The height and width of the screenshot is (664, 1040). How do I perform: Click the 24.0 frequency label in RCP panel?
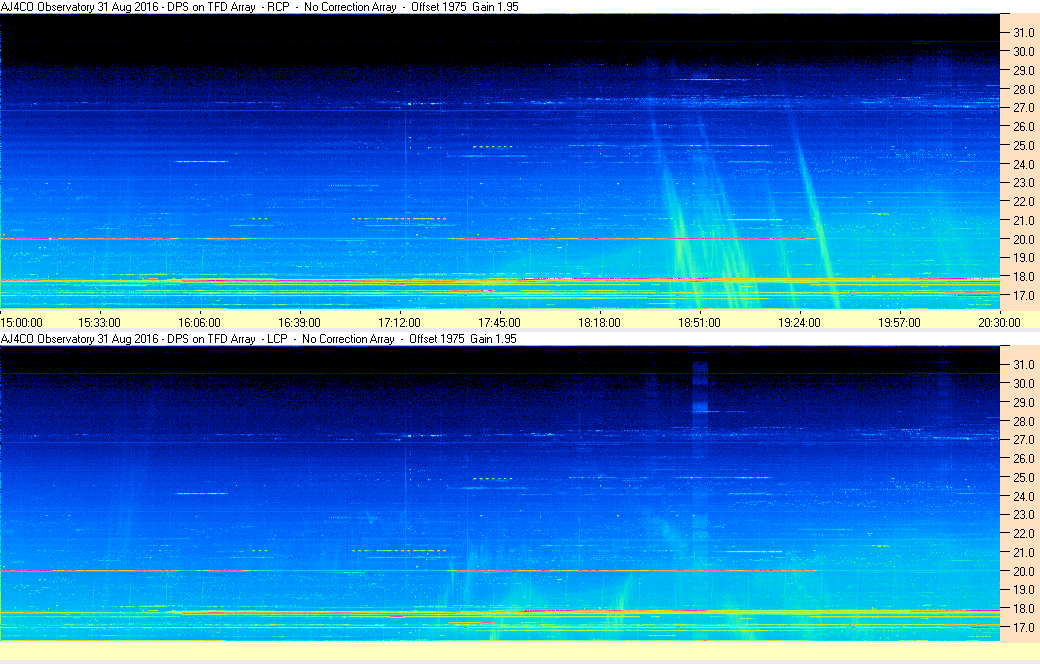[1023, 164]
